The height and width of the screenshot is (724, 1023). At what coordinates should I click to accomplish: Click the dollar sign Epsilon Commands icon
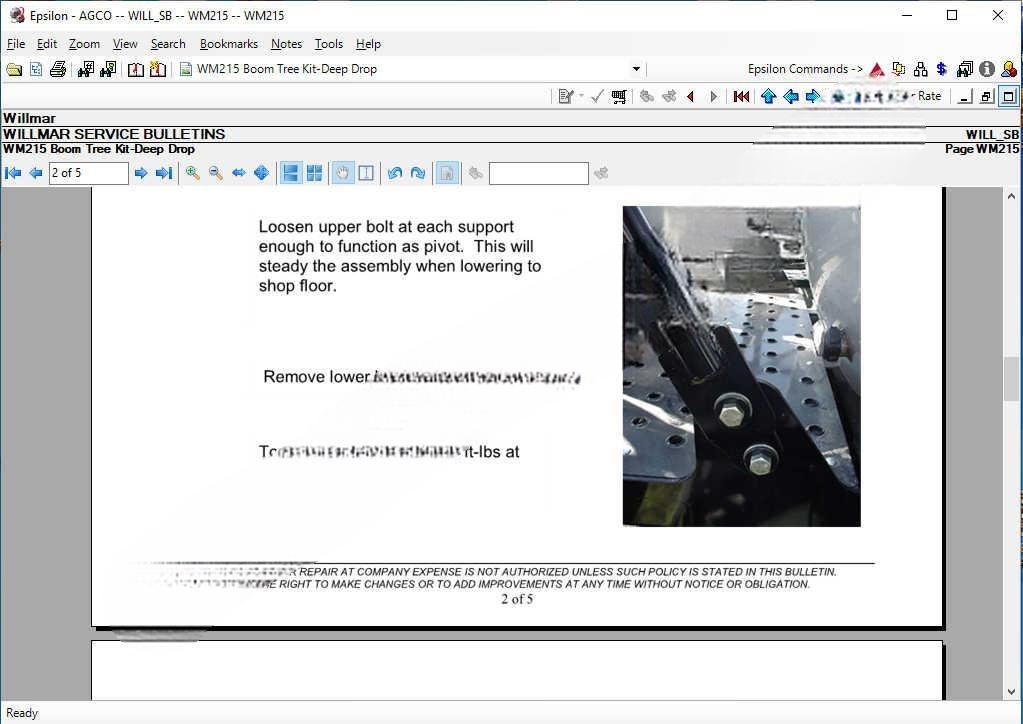point(941,69)
